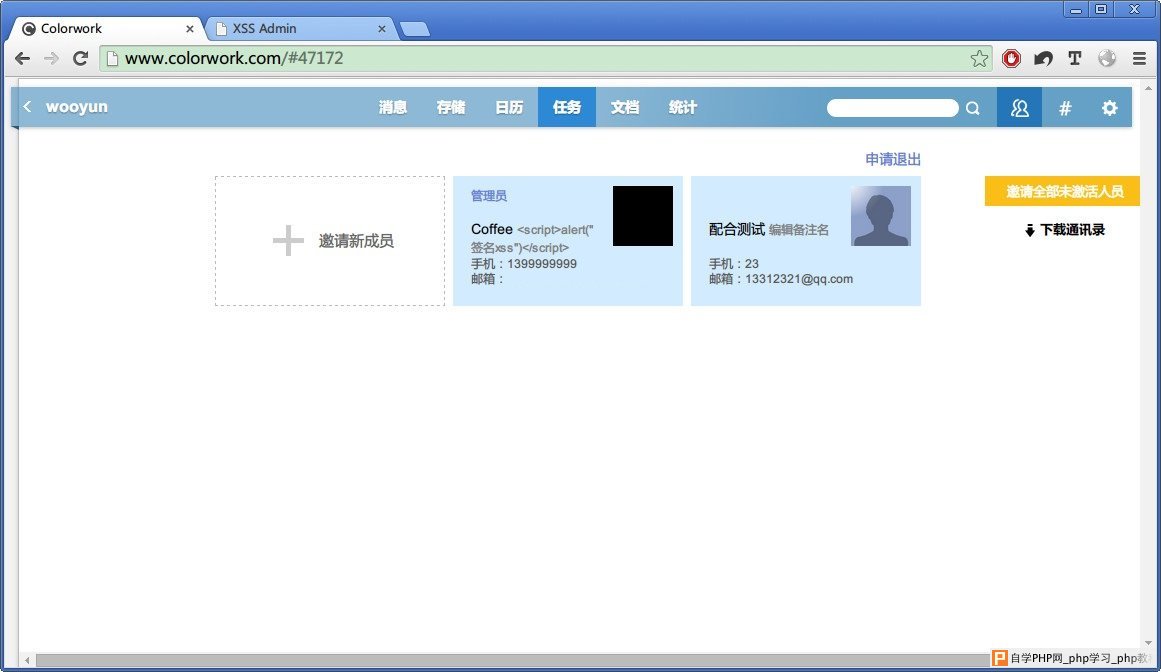
Task: Click the globe extension icon
Action: coord(1107,58)
